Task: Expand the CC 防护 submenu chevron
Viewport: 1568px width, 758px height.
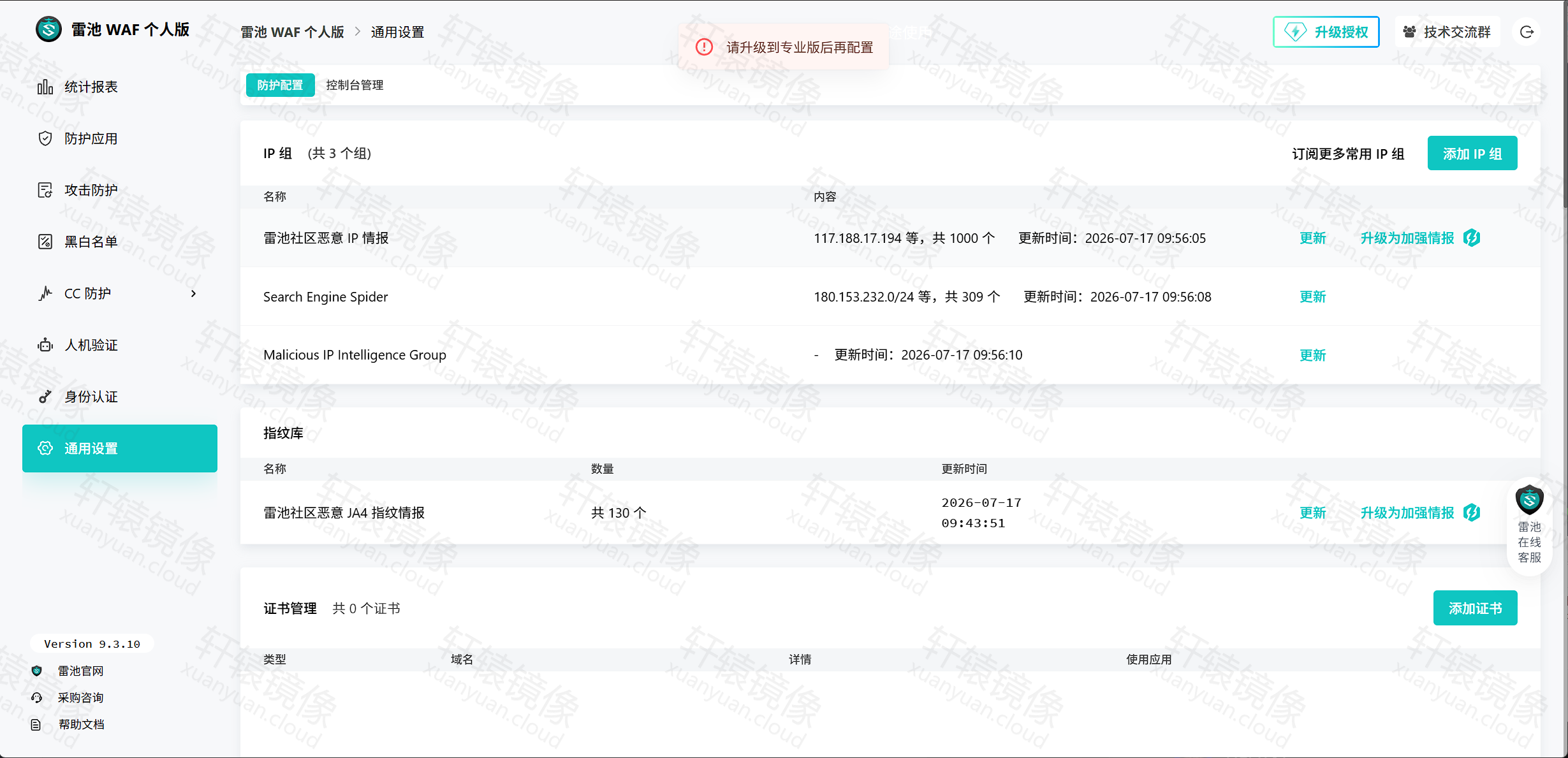Action: 194,293
